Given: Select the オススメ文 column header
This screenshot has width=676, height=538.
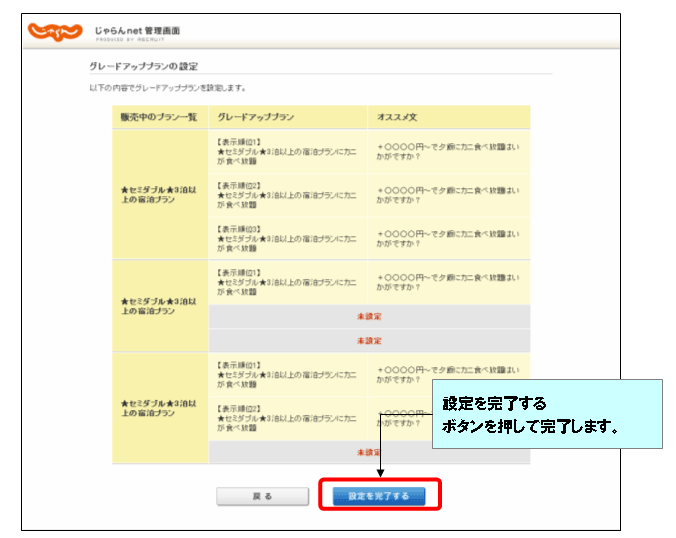Looking at the screenshot, I should [x=396, y=117].
